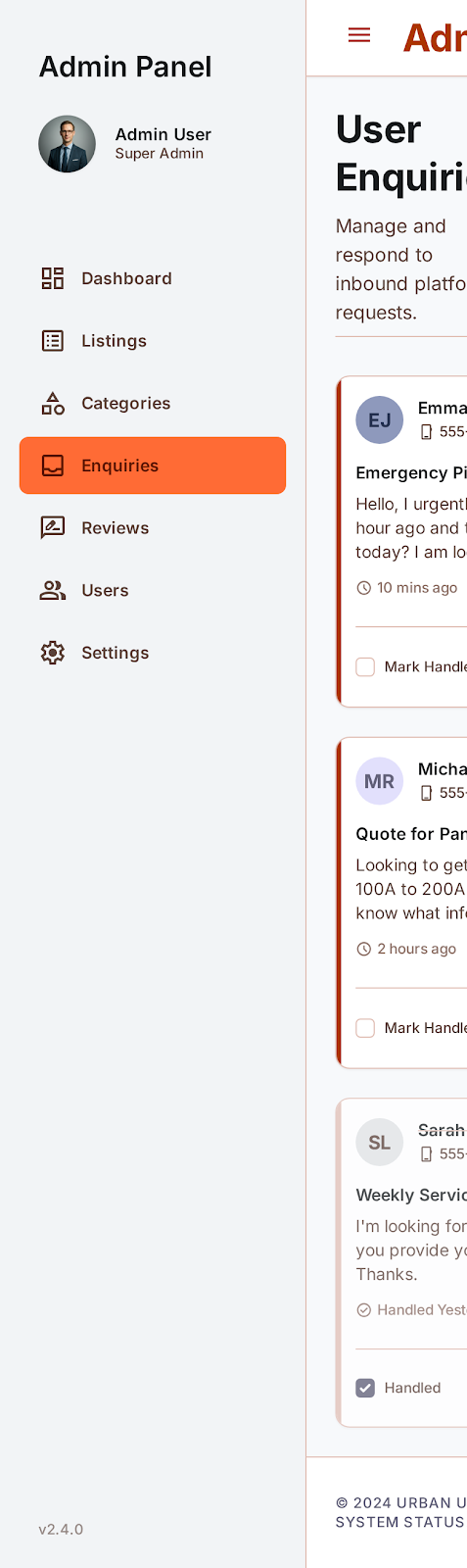Click the Admin User profile photo
The height and width of the screenshot is (1568, 467).
68,144
